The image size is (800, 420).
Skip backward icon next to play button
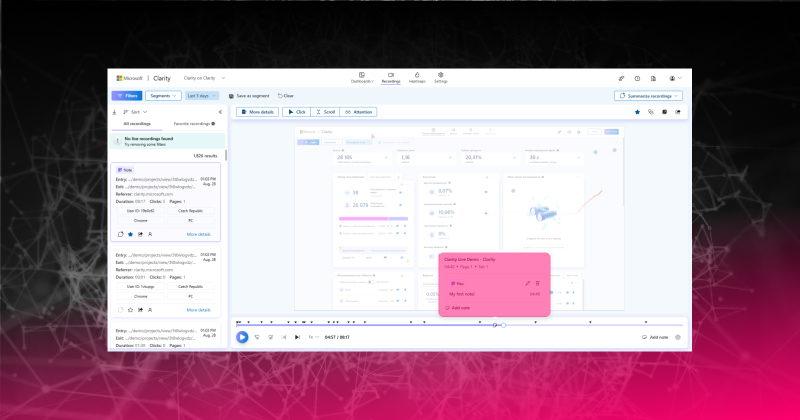coord(257,337)
